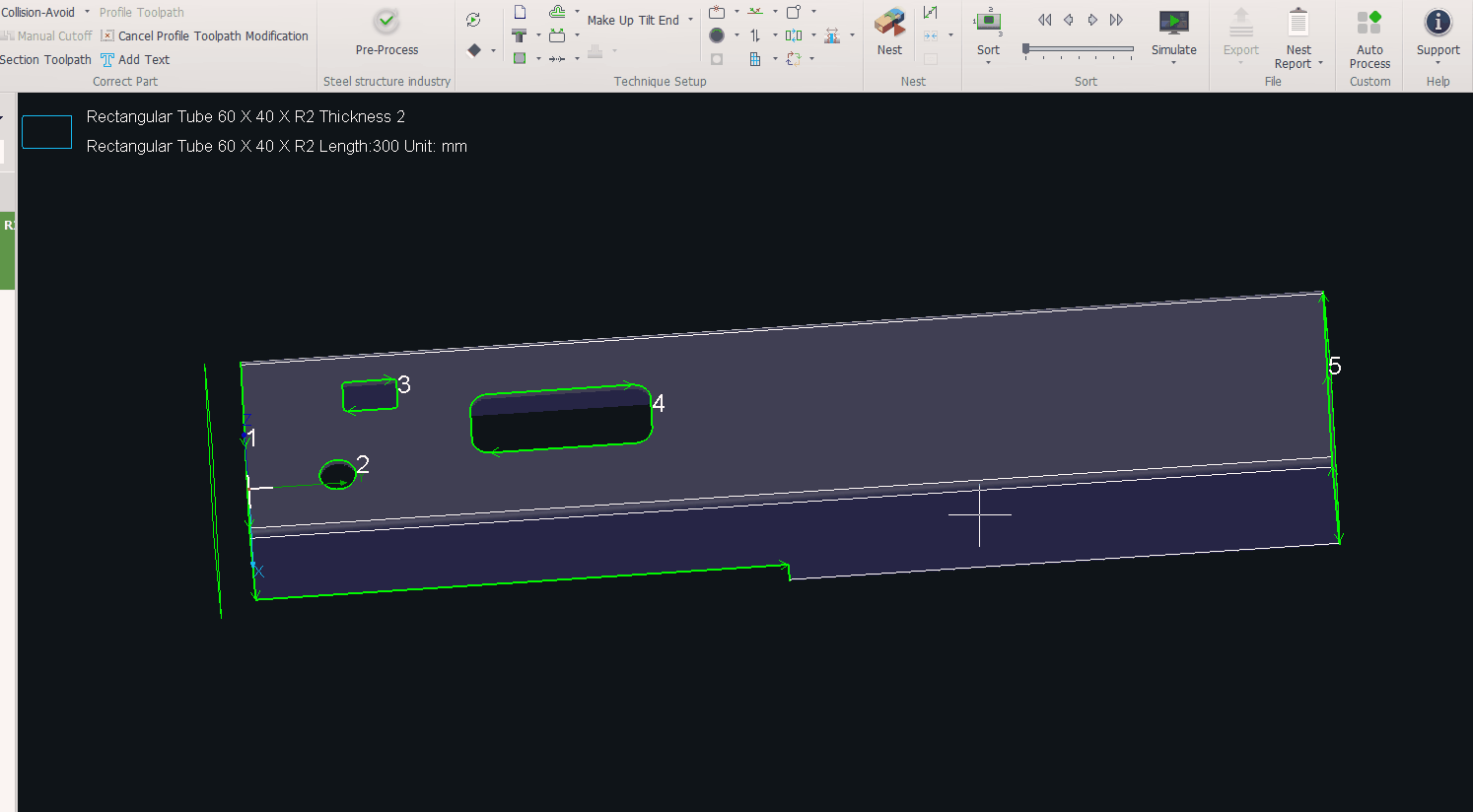Open the Sort tool

pyautogui.click(x=988, y=22)
